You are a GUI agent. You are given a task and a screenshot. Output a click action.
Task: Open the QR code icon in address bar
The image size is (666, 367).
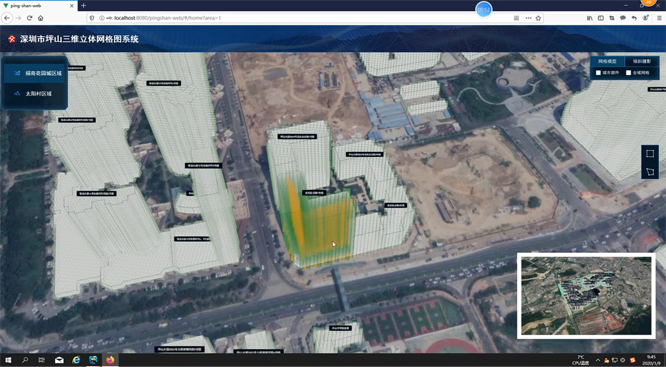[x=516, y=18]
